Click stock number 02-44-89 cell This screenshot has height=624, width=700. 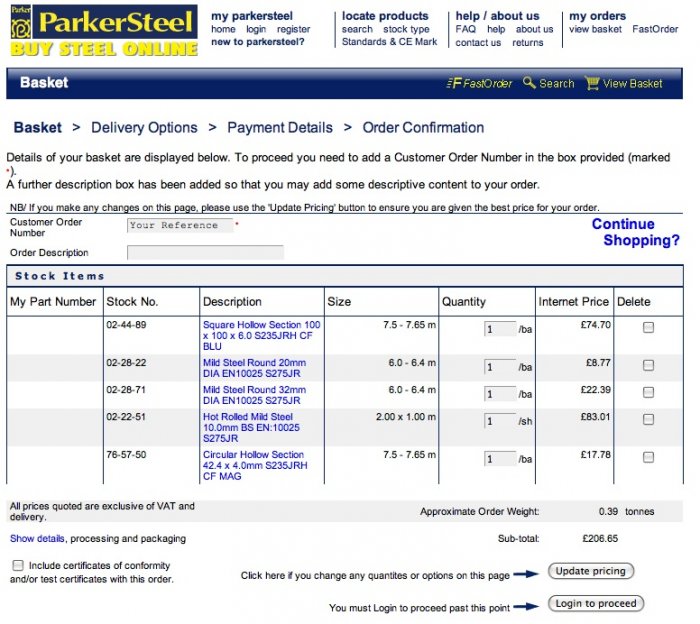point(126,325)
